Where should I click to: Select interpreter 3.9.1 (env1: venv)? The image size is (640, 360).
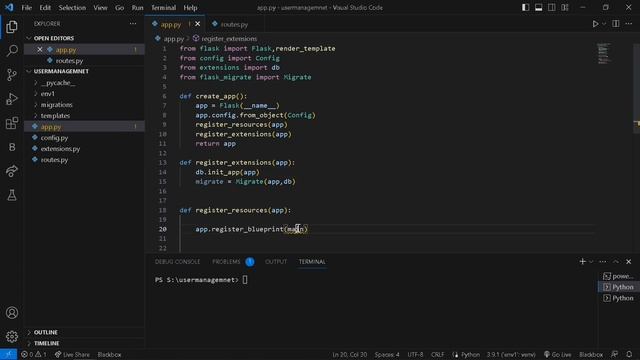tap(511, 354)
